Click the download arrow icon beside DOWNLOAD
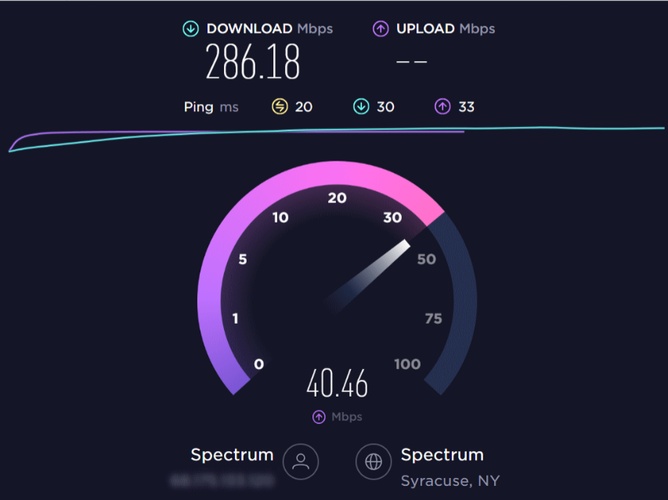 coord(191,29)
